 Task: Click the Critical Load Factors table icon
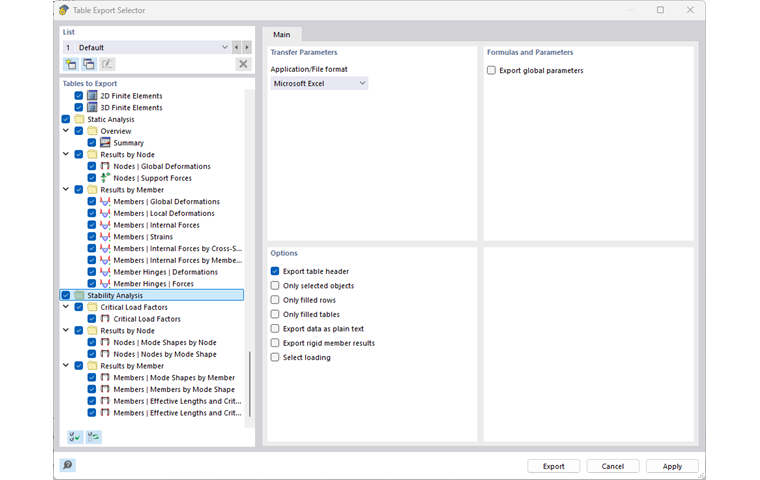(x=105, y=319)
